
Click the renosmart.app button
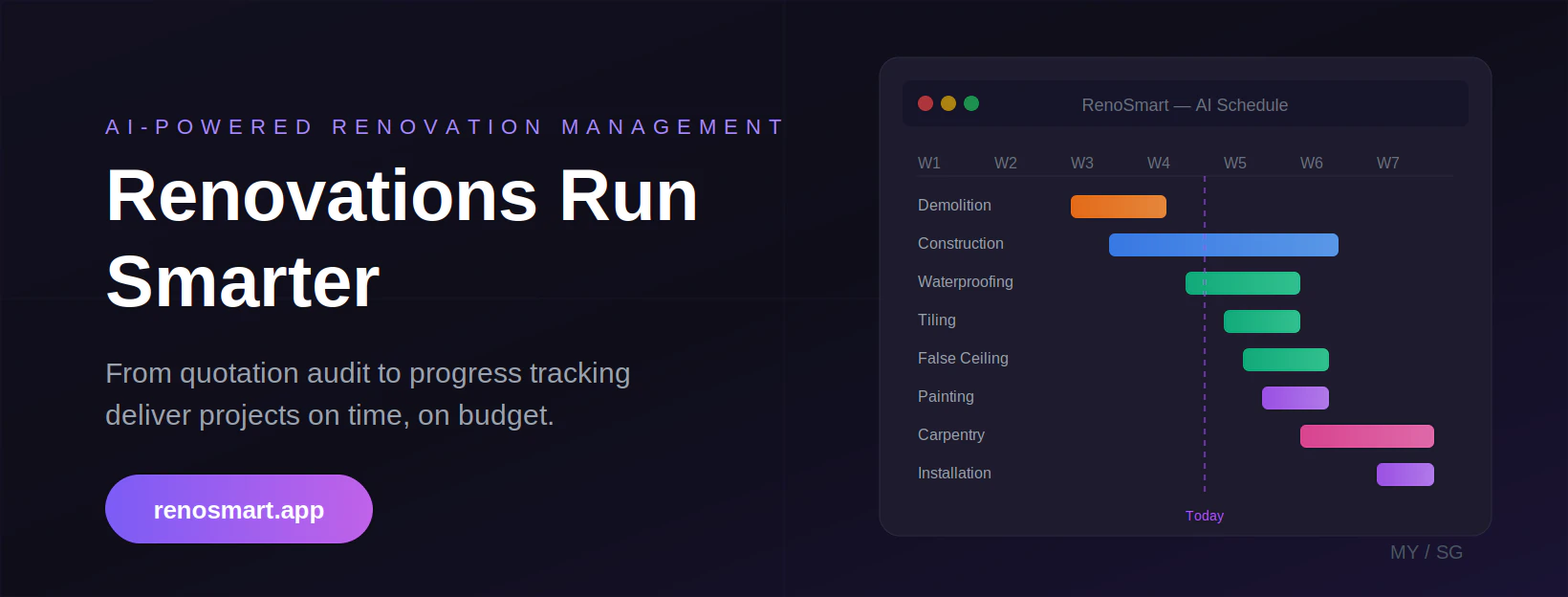(239, 509)
